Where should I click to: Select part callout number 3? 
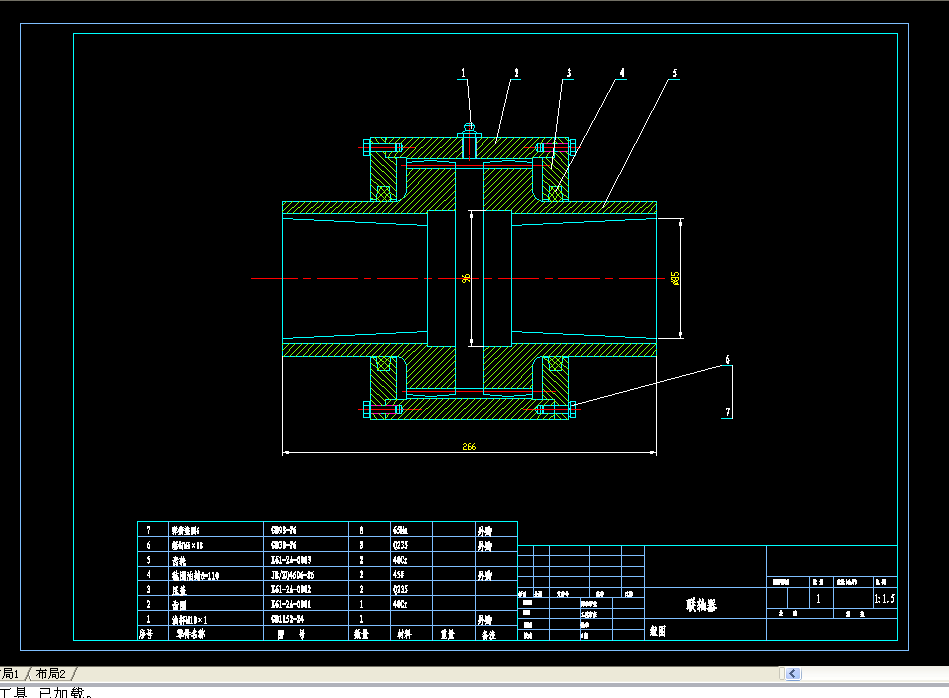(x=568, y=73)
